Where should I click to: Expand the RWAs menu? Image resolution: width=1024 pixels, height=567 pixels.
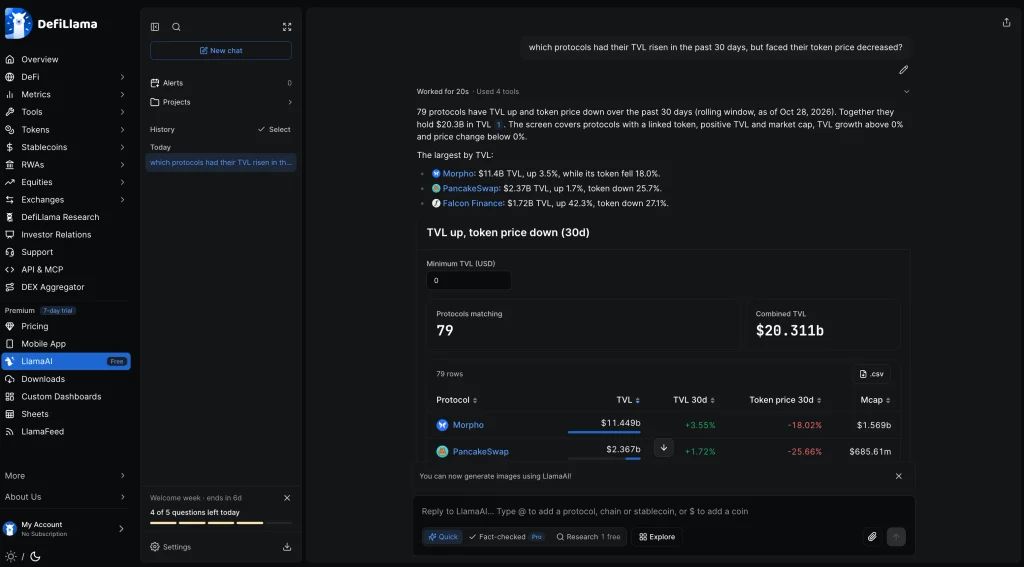[65, 165]
